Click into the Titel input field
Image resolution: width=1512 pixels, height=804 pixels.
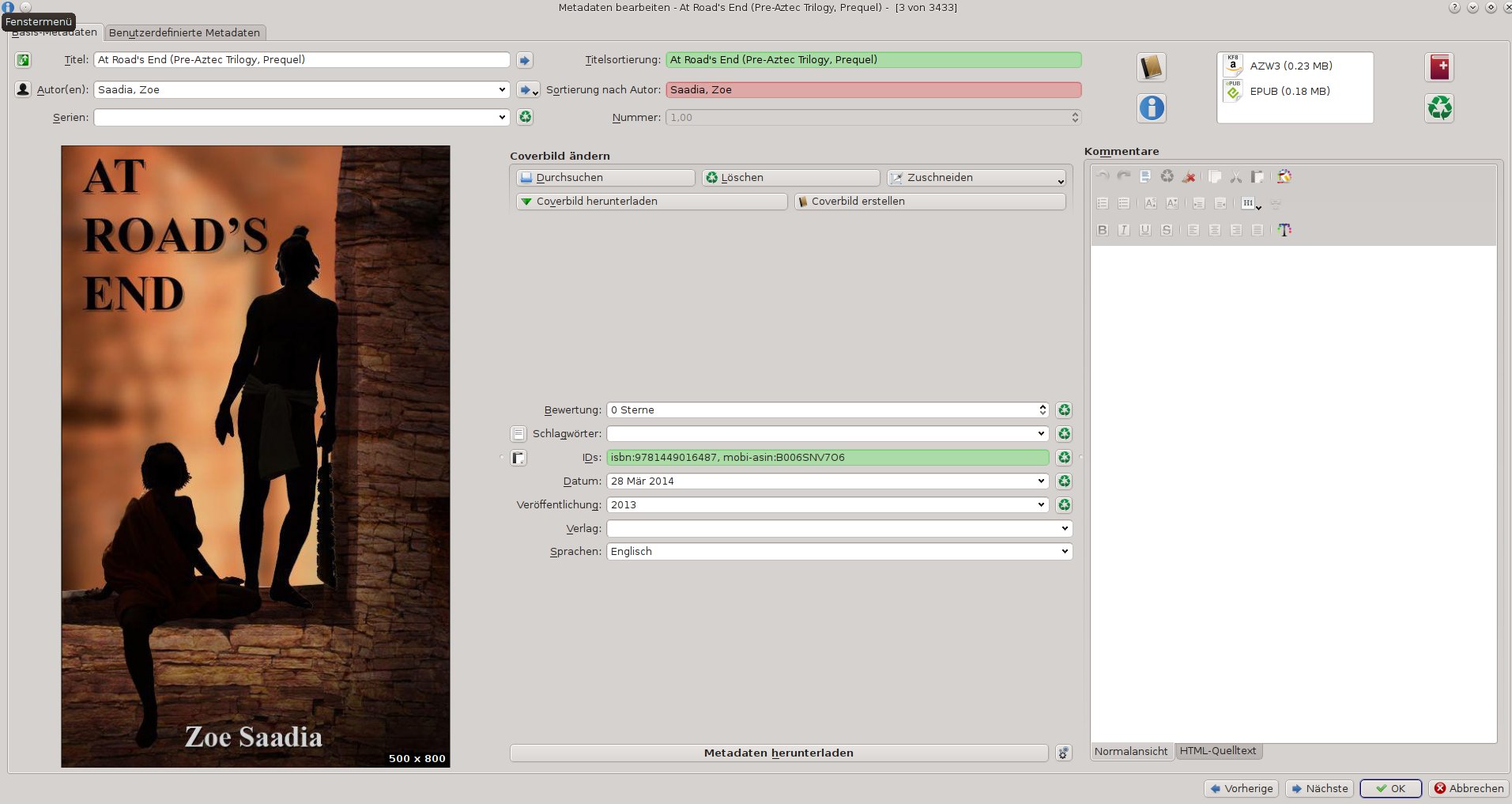302,60
